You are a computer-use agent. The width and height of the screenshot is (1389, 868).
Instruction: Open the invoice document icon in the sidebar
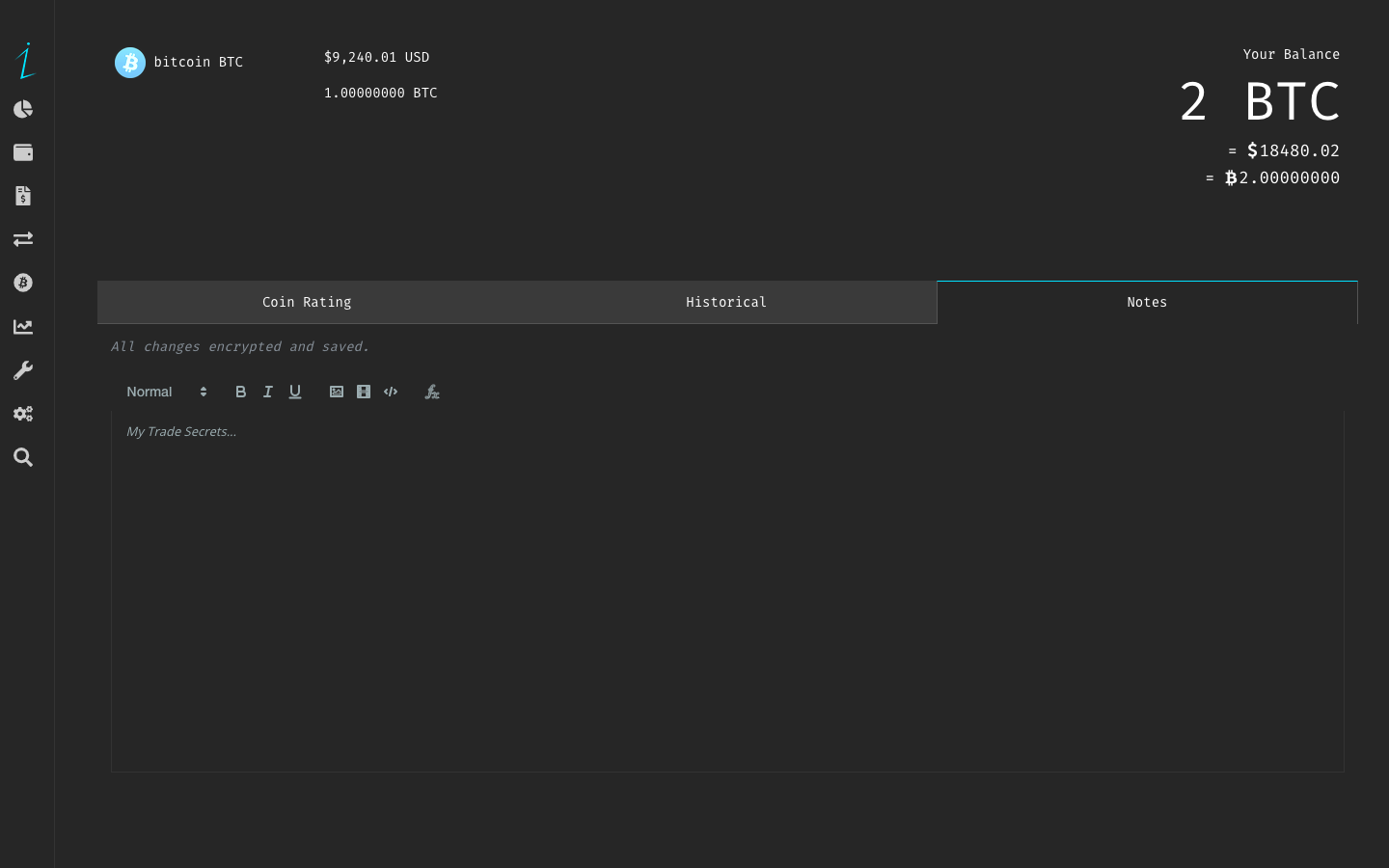coord(23,196)
